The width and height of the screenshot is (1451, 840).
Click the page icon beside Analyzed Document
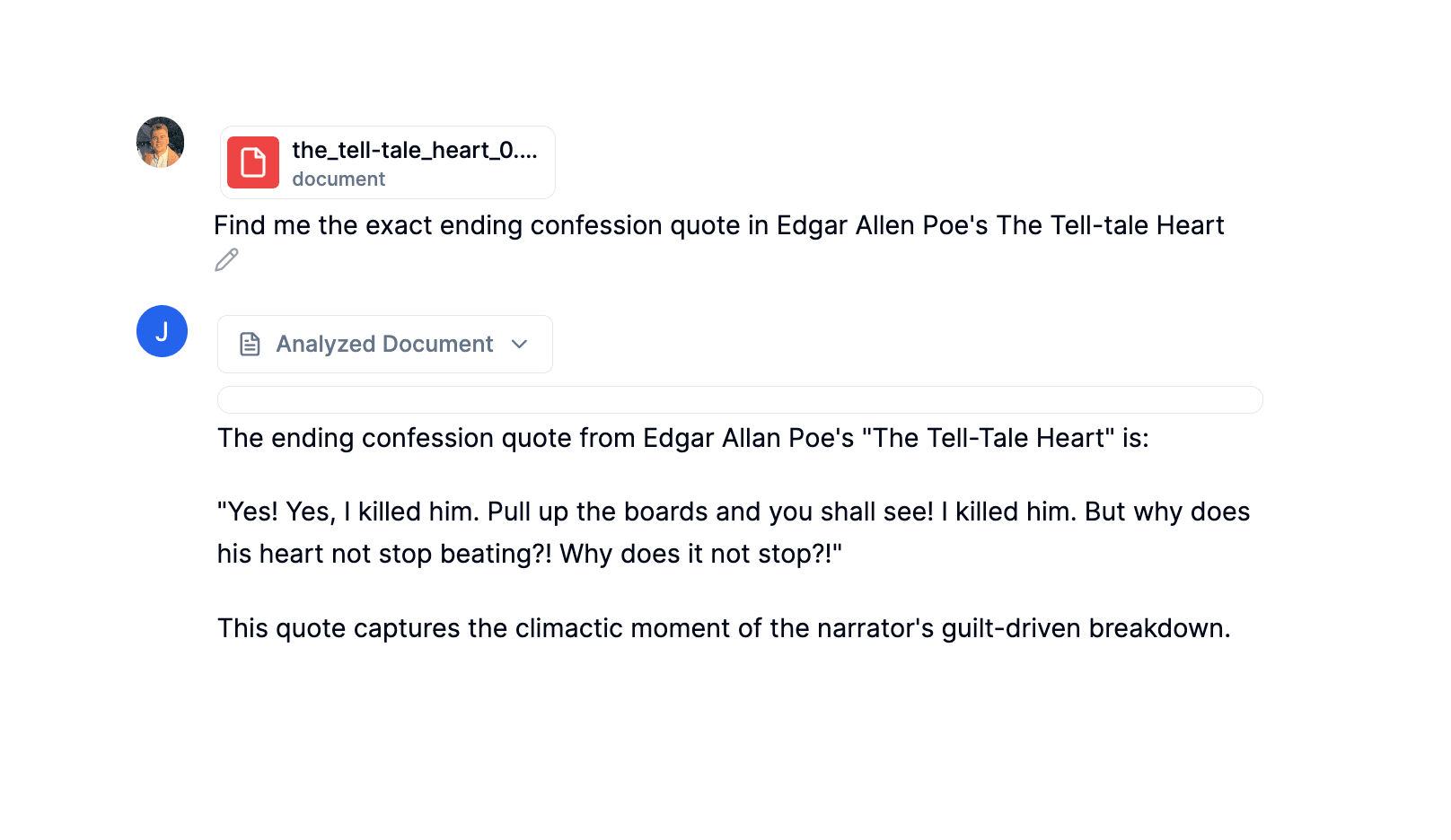[250, 345]
